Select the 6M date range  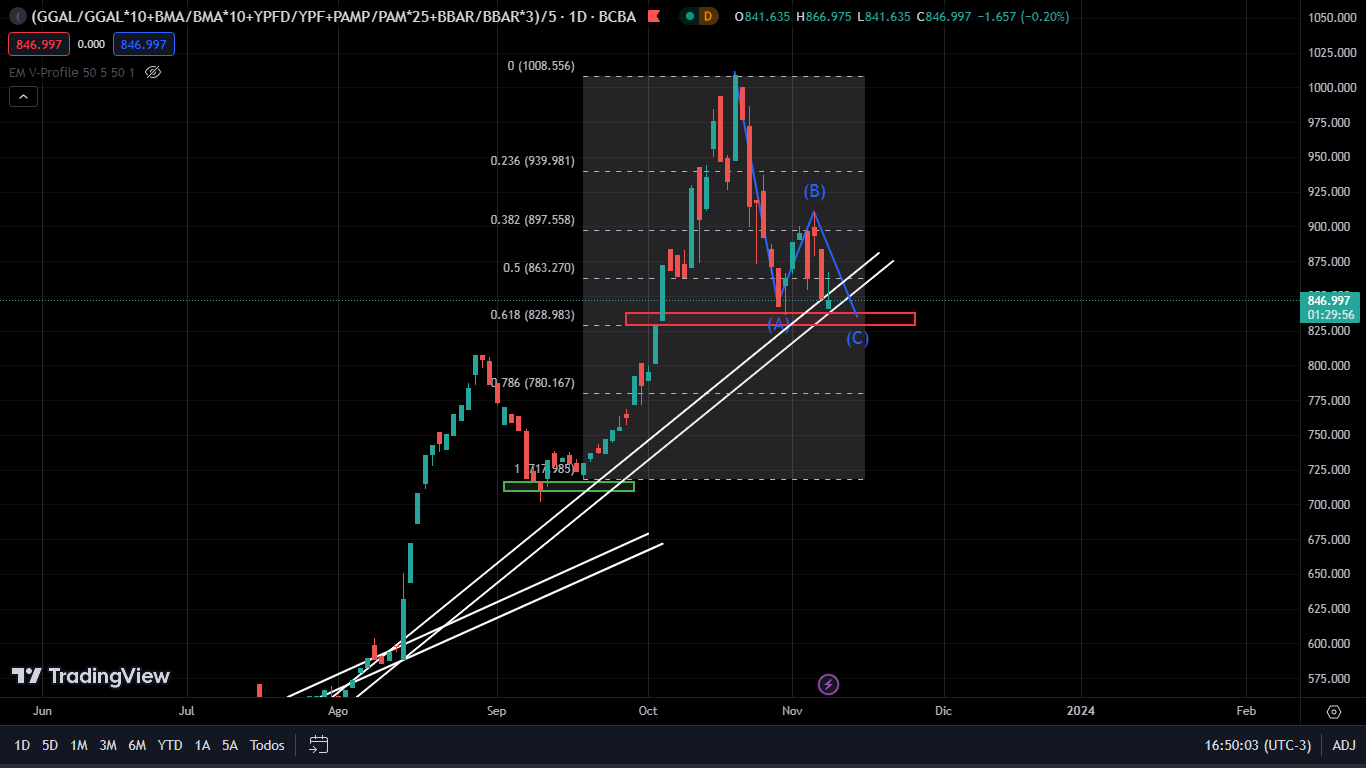click(x=137, y=745)
